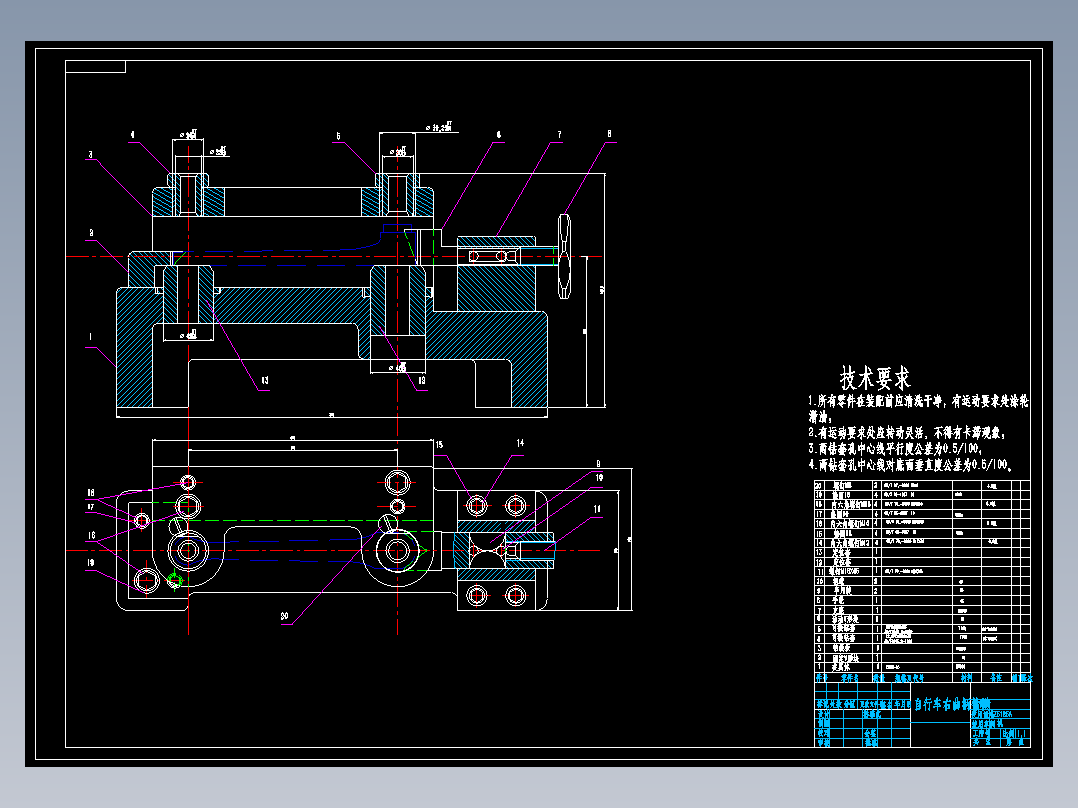1078x808 pixels.
Task: Click part callout number 2 in the front view
Action: (x=91, y=233)
